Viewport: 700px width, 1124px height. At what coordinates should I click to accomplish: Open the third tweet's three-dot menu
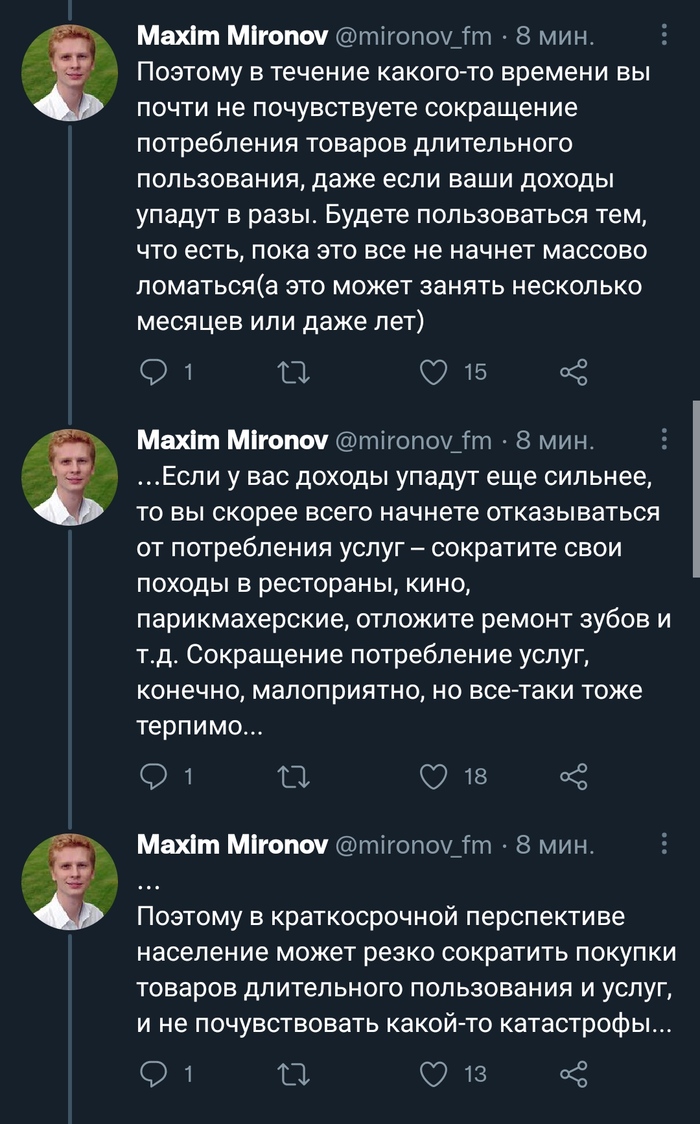(x=666, y=844)
